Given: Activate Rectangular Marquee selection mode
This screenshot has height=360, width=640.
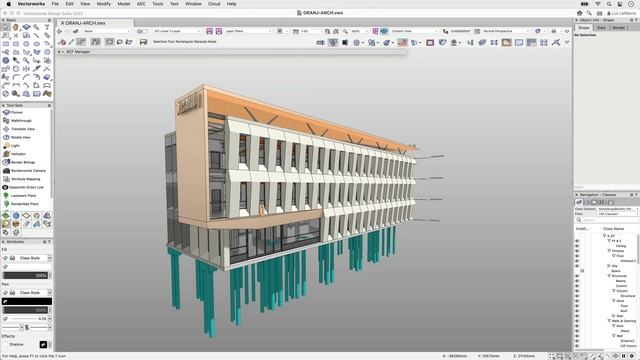Looking at the screenshot, I should click(x=109, y=42).
